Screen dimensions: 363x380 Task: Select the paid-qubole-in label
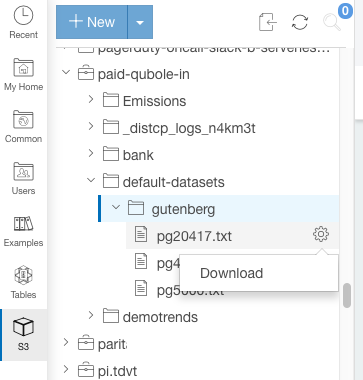point(144,74)
